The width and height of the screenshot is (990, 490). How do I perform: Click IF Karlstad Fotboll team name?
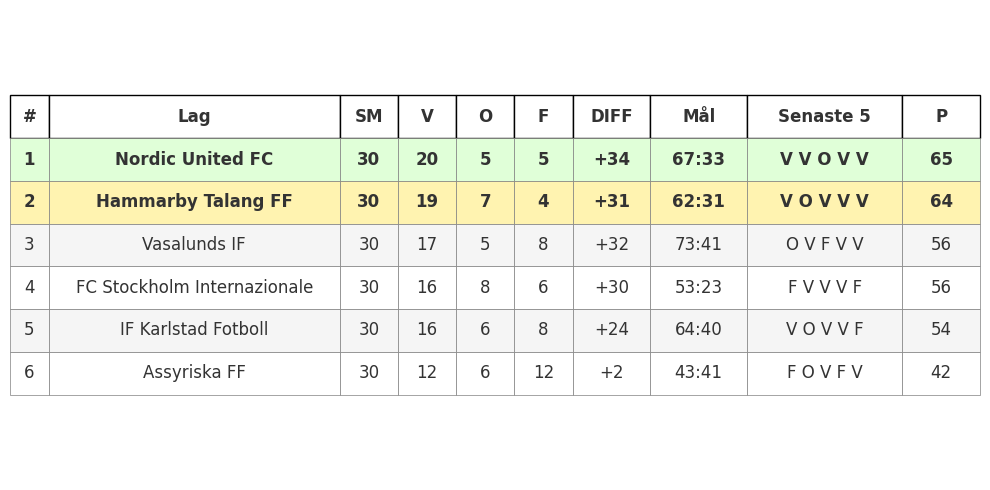coord(194,330)
